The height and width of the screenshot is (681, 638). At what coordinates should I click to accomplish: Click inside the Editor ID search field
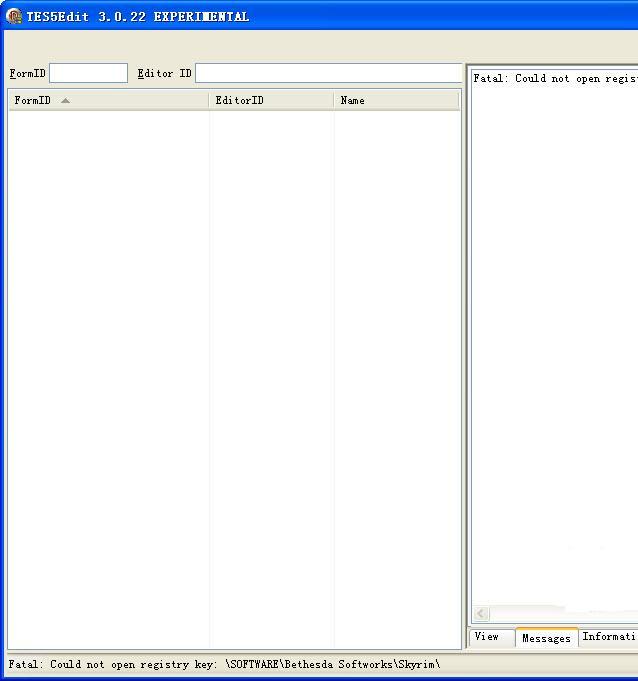328,73
